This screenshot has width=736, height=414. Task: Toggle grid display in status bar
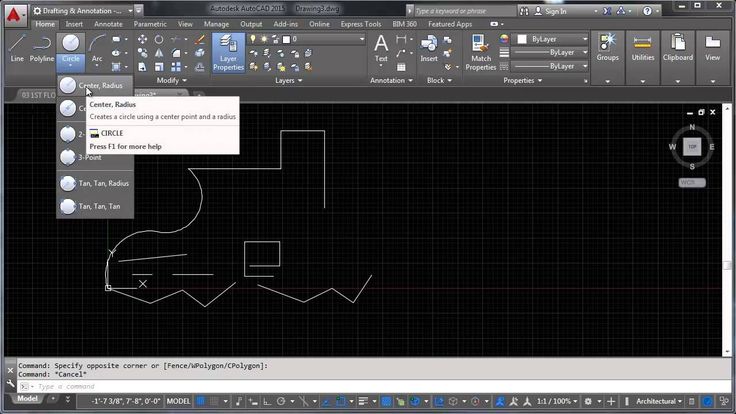point(200,401)
